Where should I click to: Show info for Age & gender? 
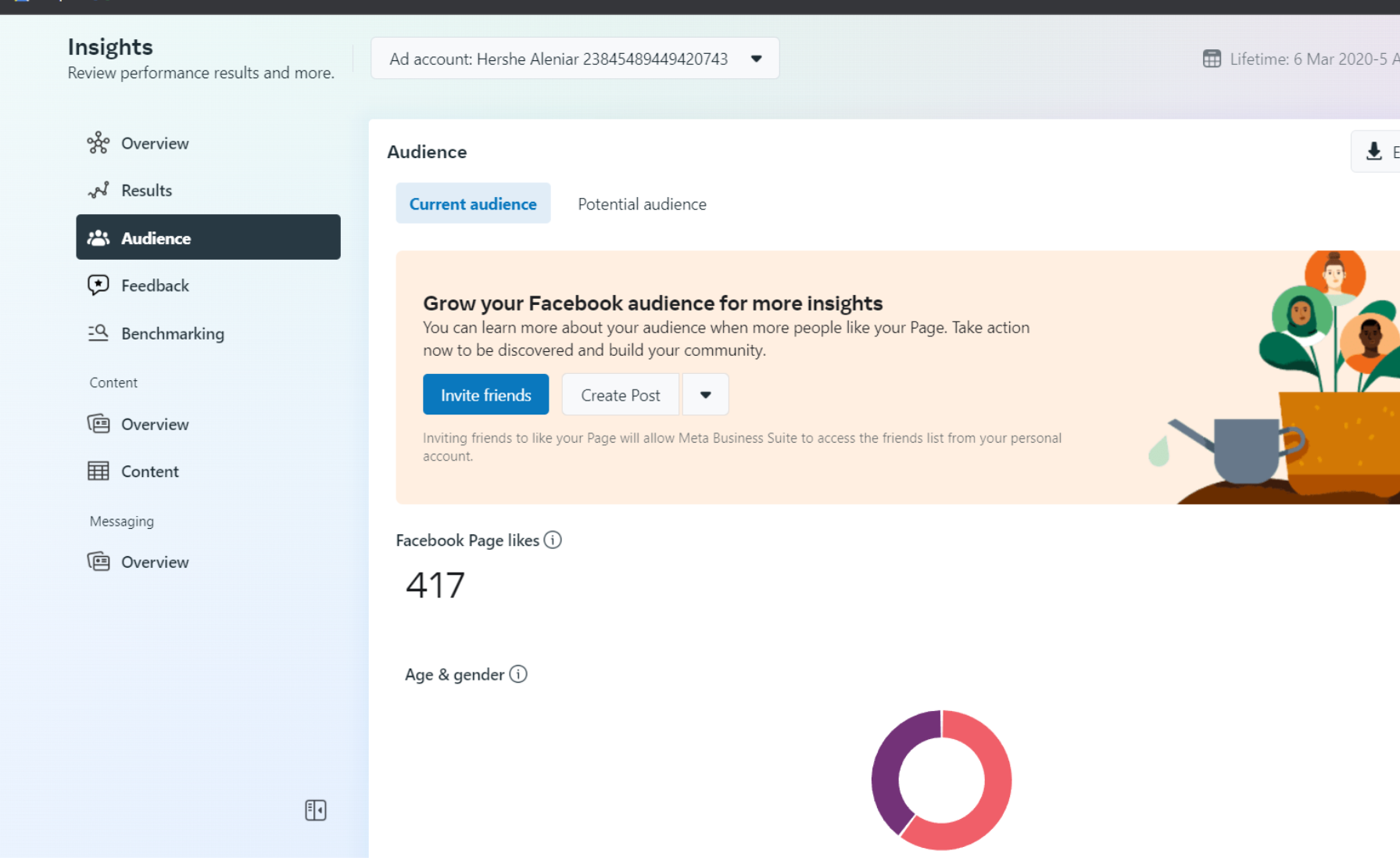click(518, 674)
